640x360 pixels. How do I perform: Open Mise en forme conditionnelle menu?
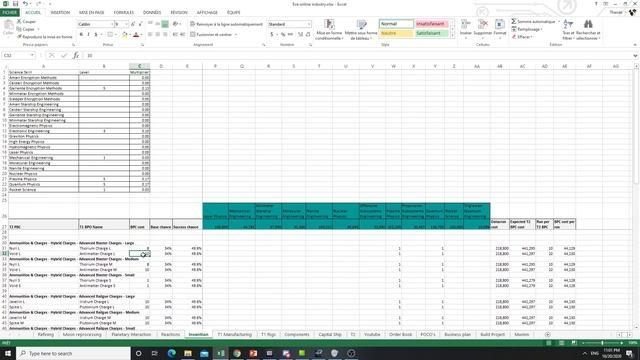329,29
